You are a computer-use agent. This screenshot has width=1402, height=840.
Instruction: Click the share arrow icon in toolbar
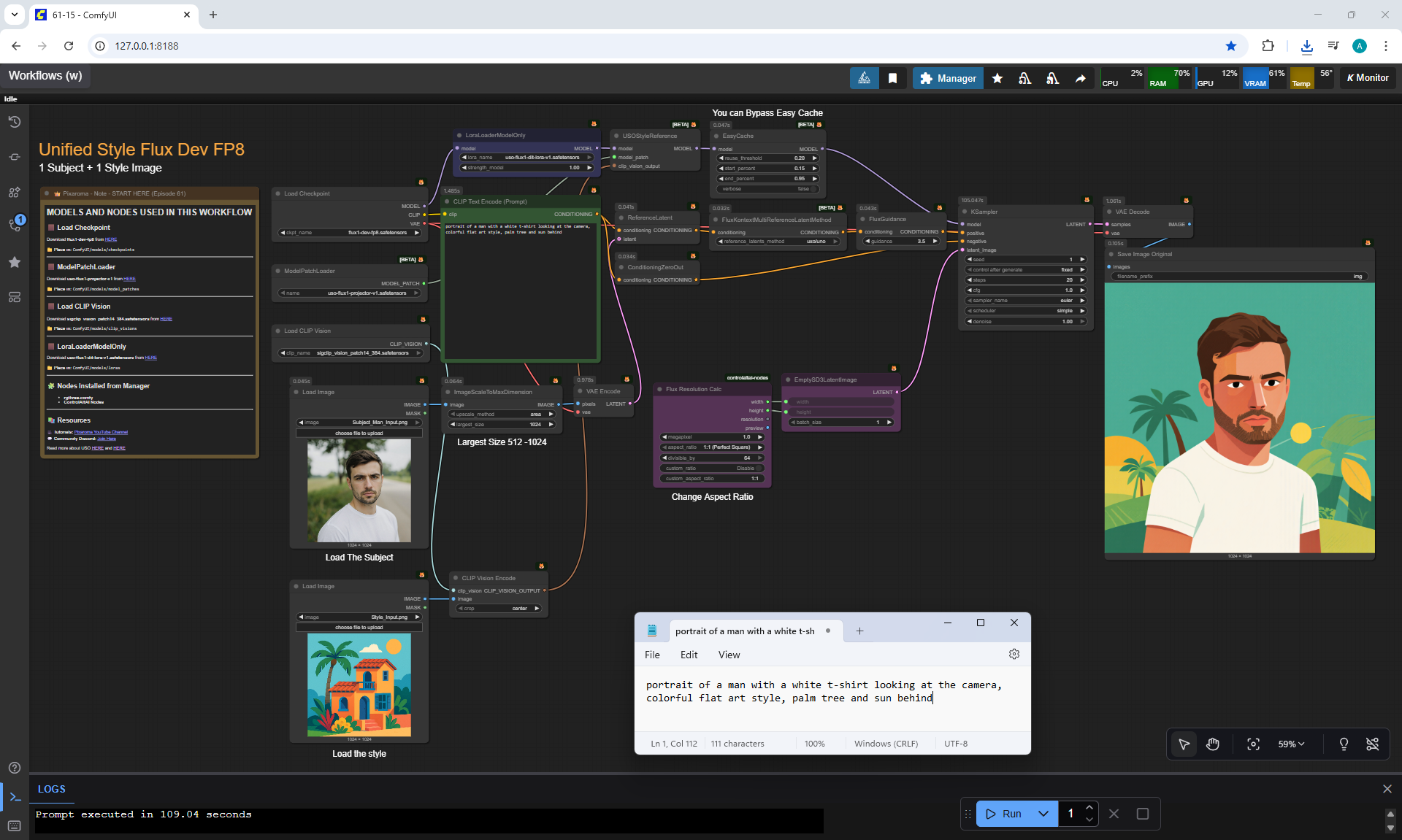click(x=1080, y=78)
